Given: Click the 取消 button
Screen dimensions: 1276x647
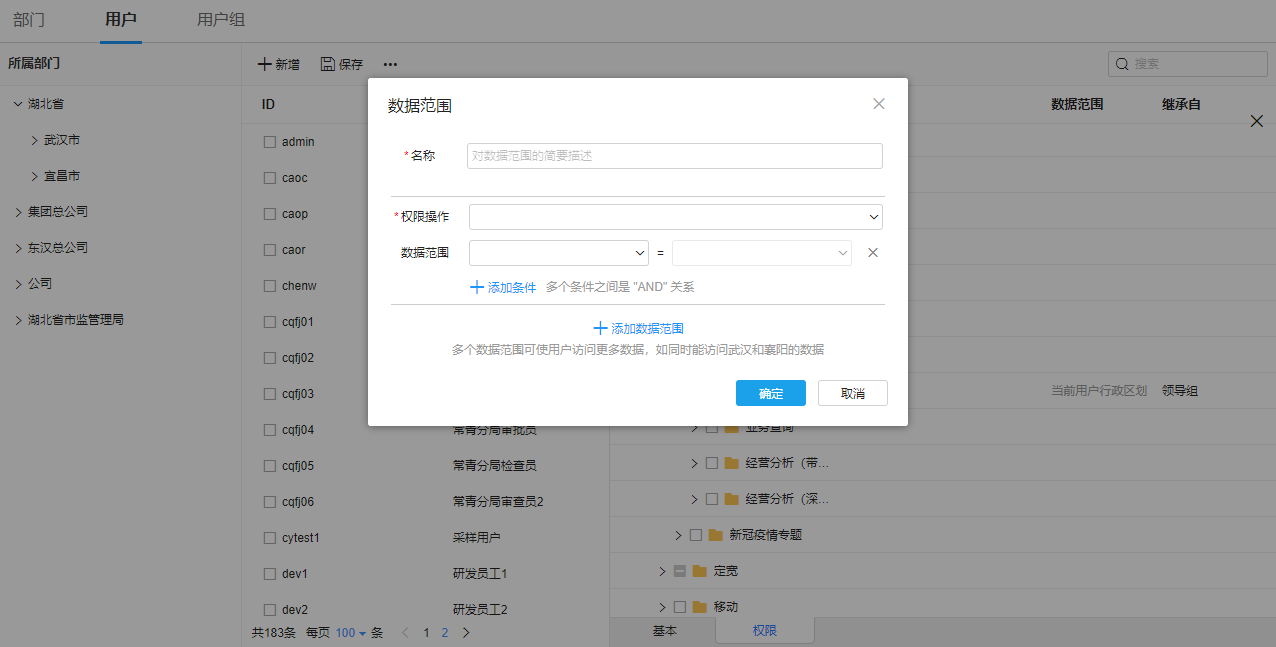Looking at the screenshot, I should [x=853, y=393].
